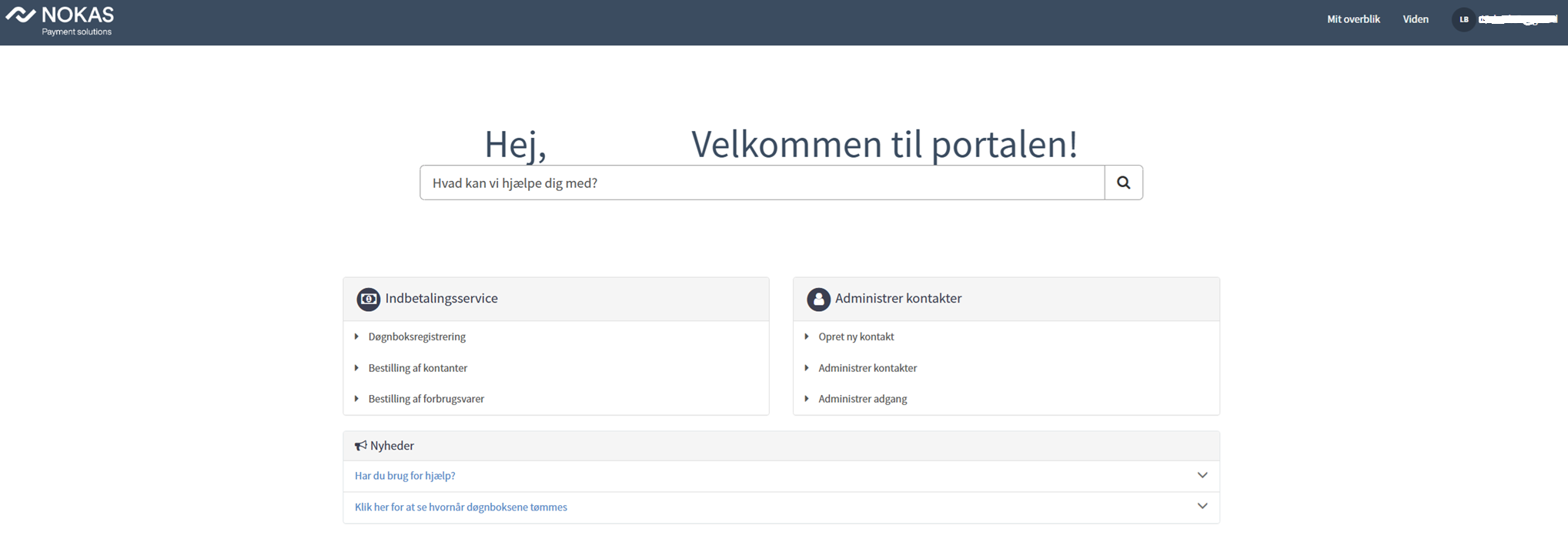This screenshot has width=1568, height=536.
Task: Open Bestilling af forbrugsvarer
Action: pos(426,399)
